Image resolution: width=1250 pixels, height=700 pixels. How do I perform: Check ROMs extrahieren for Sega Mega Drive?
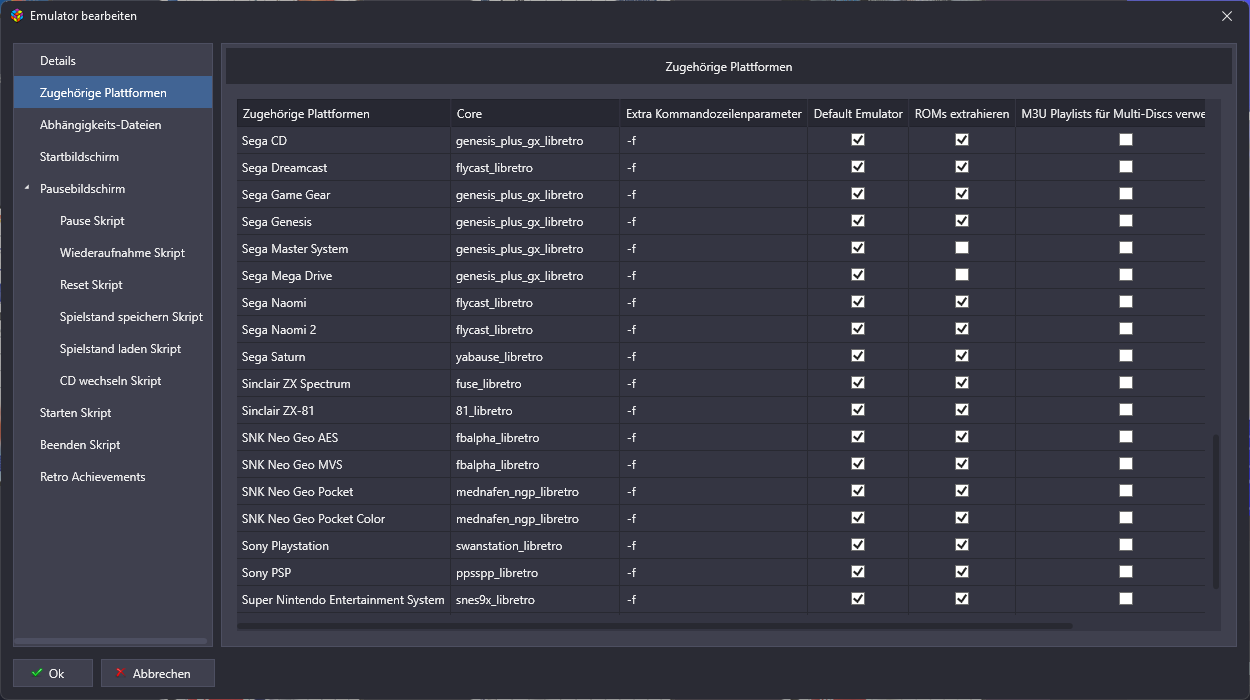coord(962,275)
